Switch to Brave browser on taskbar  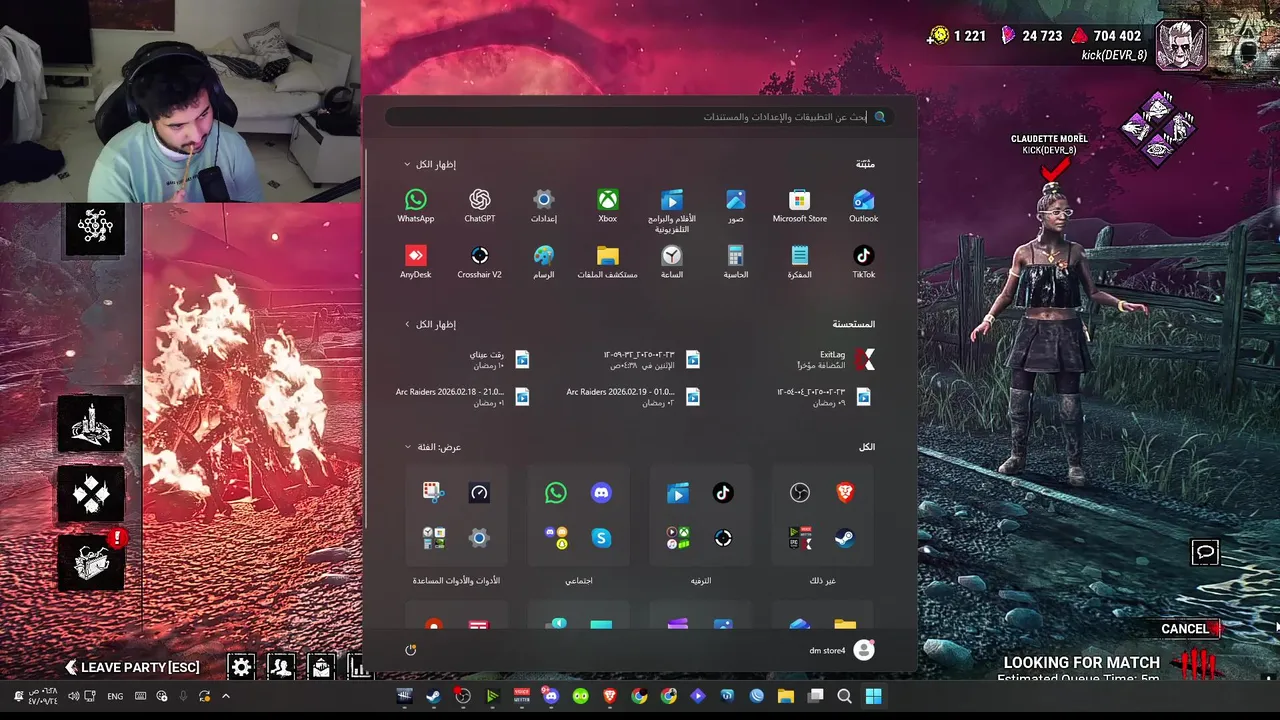click(610, 696)
